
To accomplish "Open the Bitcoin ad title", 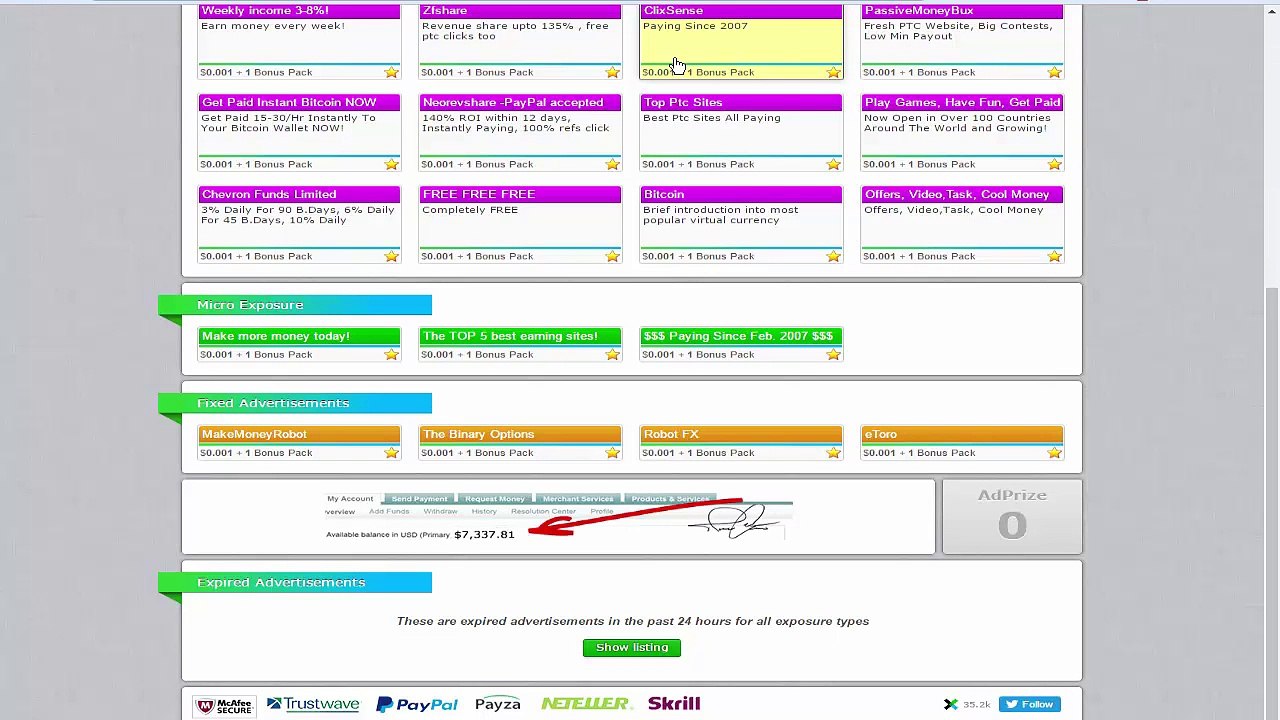I will [741, 194].
